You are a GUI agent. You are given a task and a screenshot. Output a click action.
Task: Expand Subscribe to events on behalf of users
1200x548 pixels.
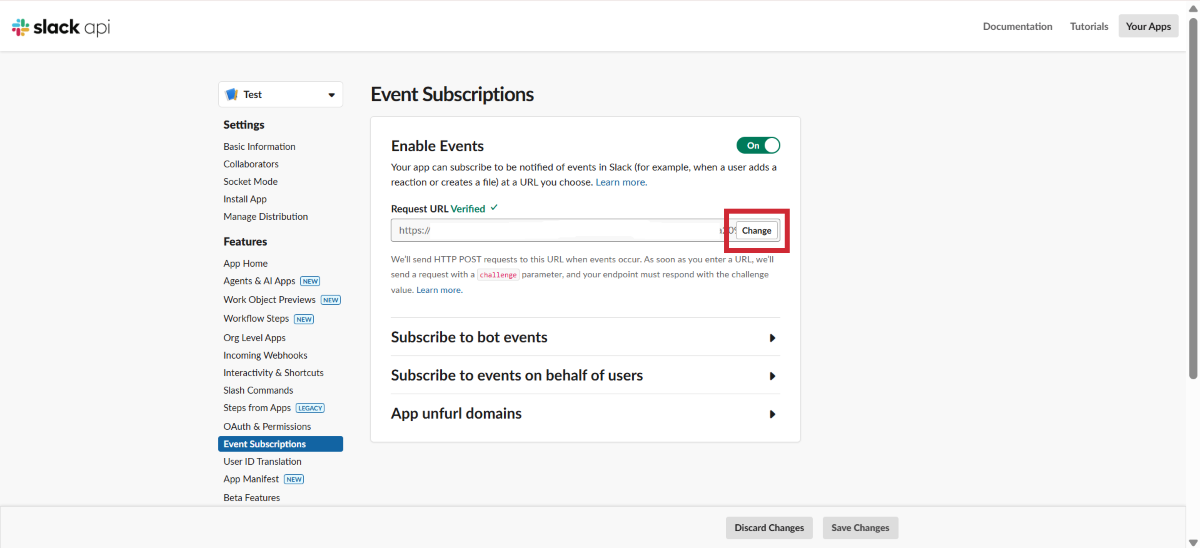coord(584,376)
